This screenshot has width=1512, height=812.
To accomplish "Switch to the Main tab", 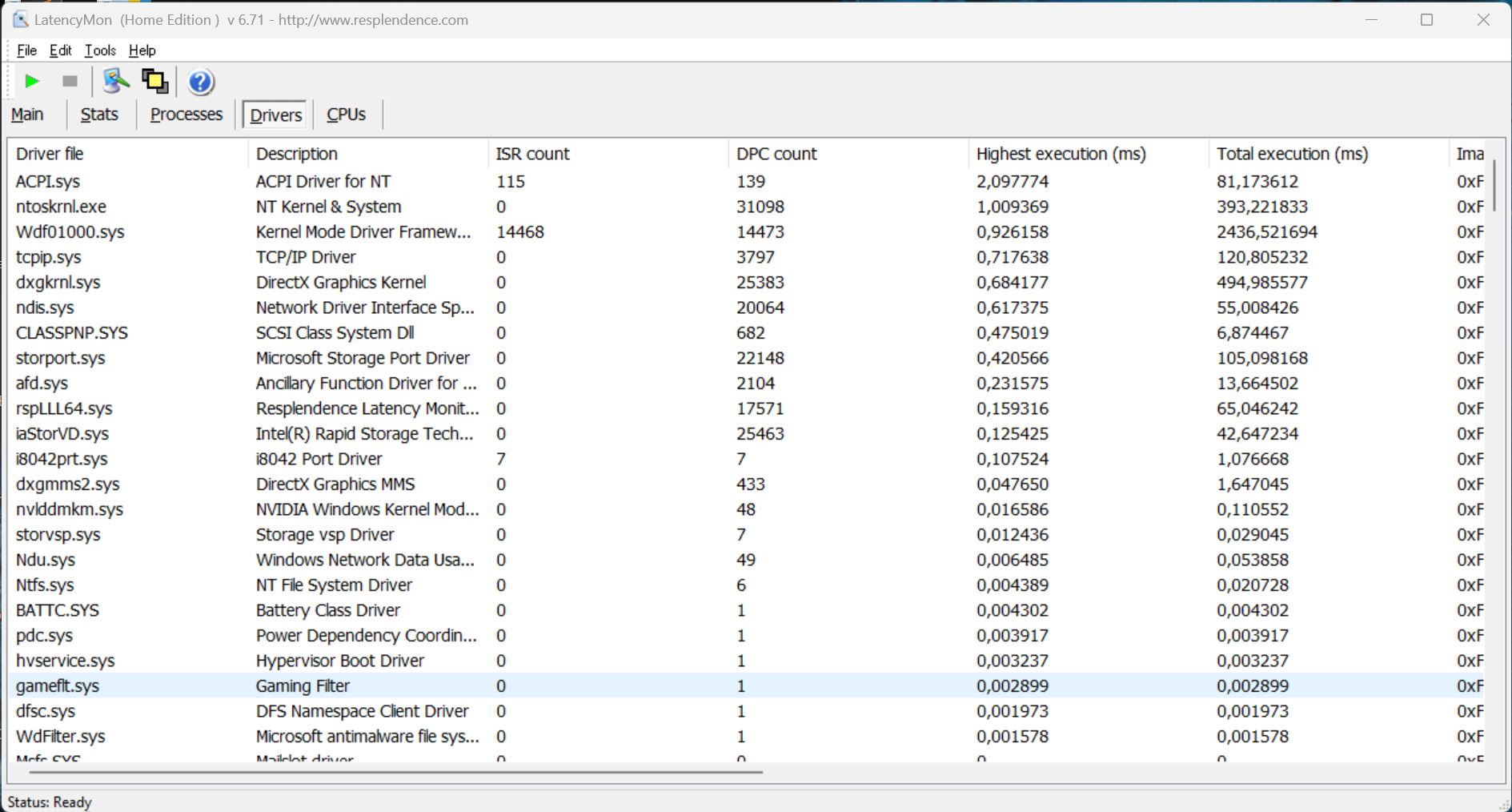I will coord(27,115).
